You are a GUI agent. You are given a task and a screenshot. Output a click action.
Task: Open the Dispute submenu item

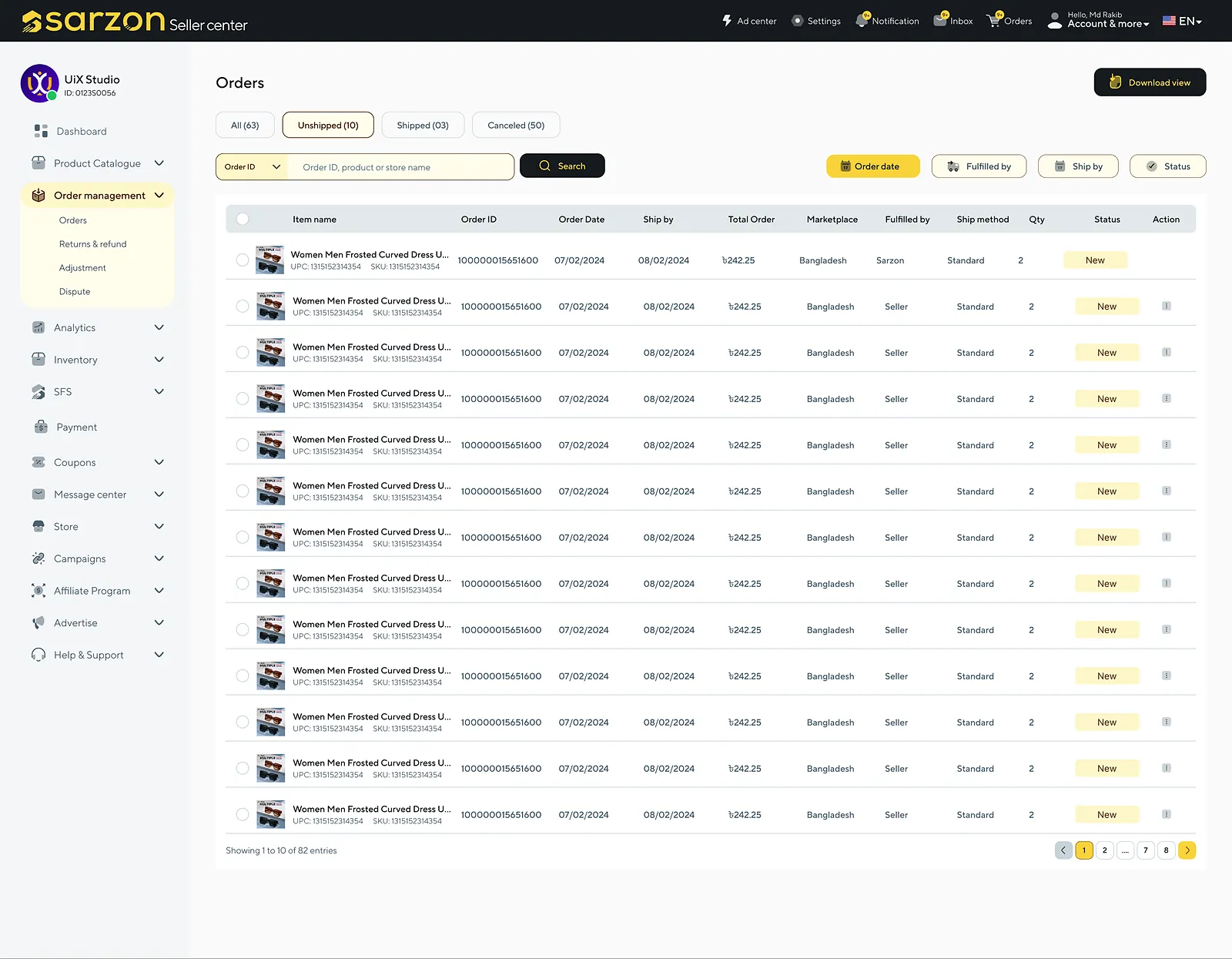point(75,292)
